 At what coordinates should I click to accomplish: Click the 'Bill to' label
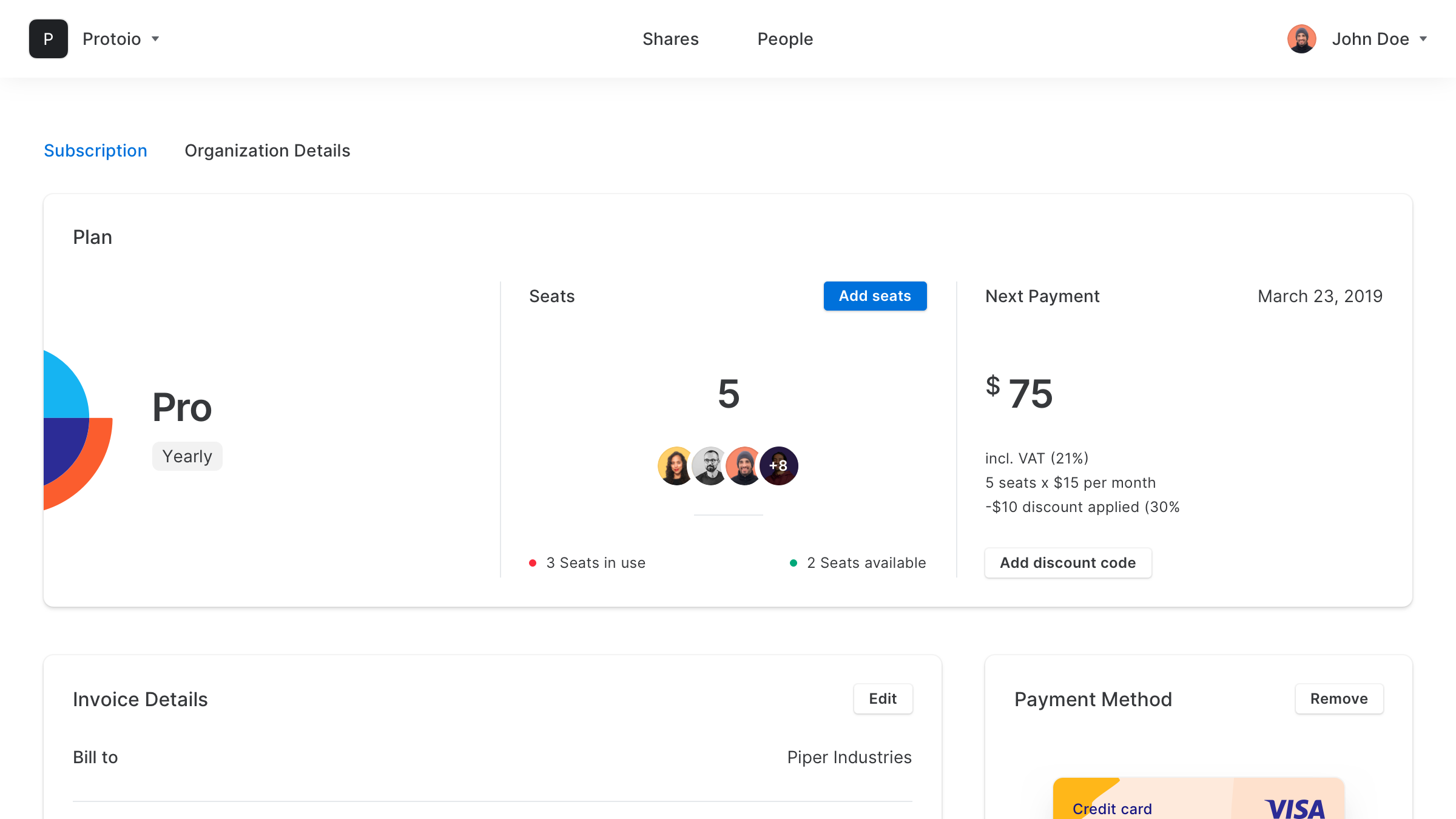(95, 757)
